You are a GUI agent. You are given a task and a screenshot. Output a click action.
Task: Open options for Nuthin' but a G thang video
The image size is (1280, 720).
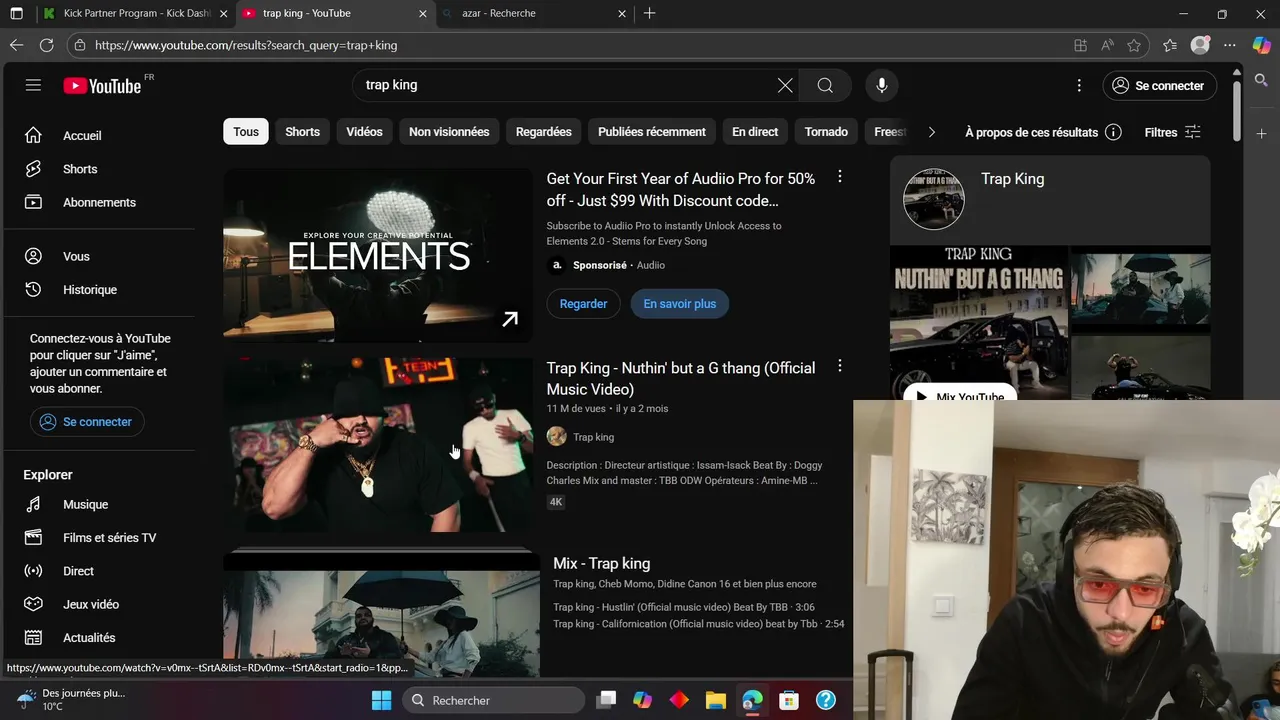pyautogui.click(x=839, y=366)
